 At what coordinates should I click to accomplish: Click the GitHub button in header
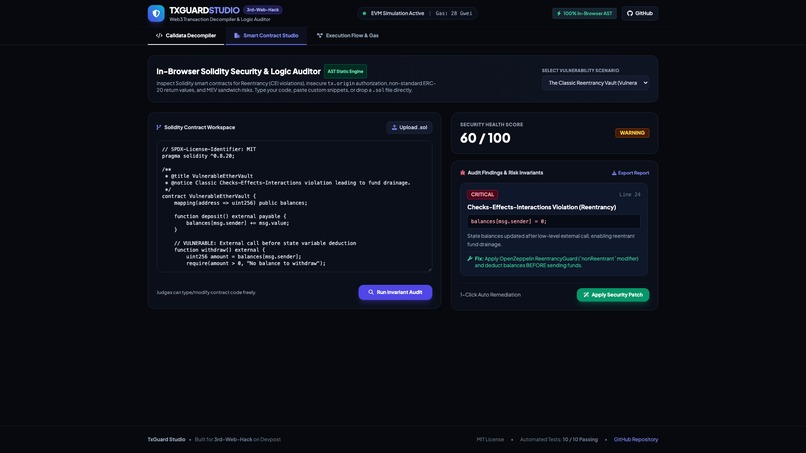point(639,13)
